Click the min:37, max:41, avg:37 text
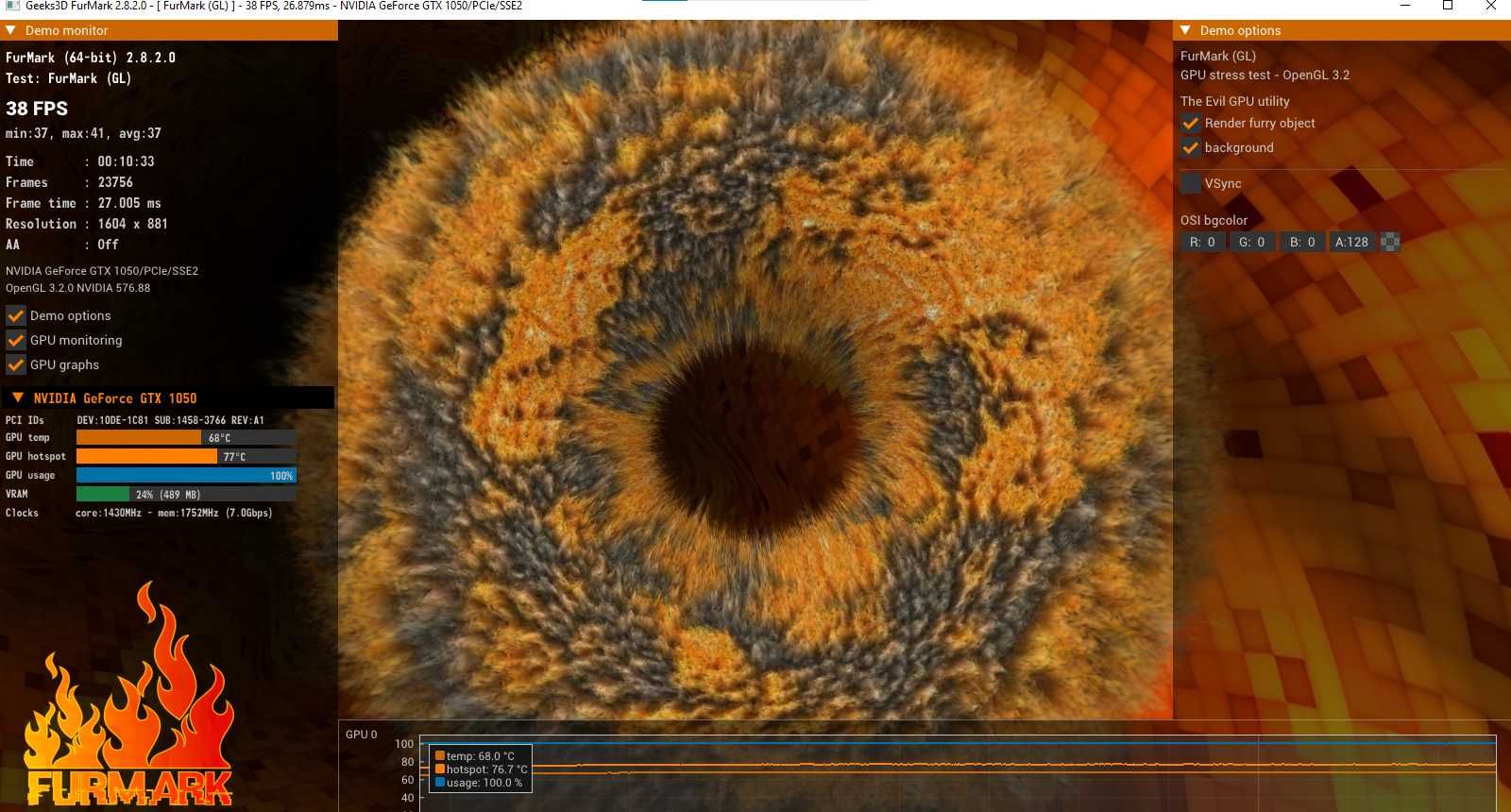 pyautogui.click(x=83, y=133)
